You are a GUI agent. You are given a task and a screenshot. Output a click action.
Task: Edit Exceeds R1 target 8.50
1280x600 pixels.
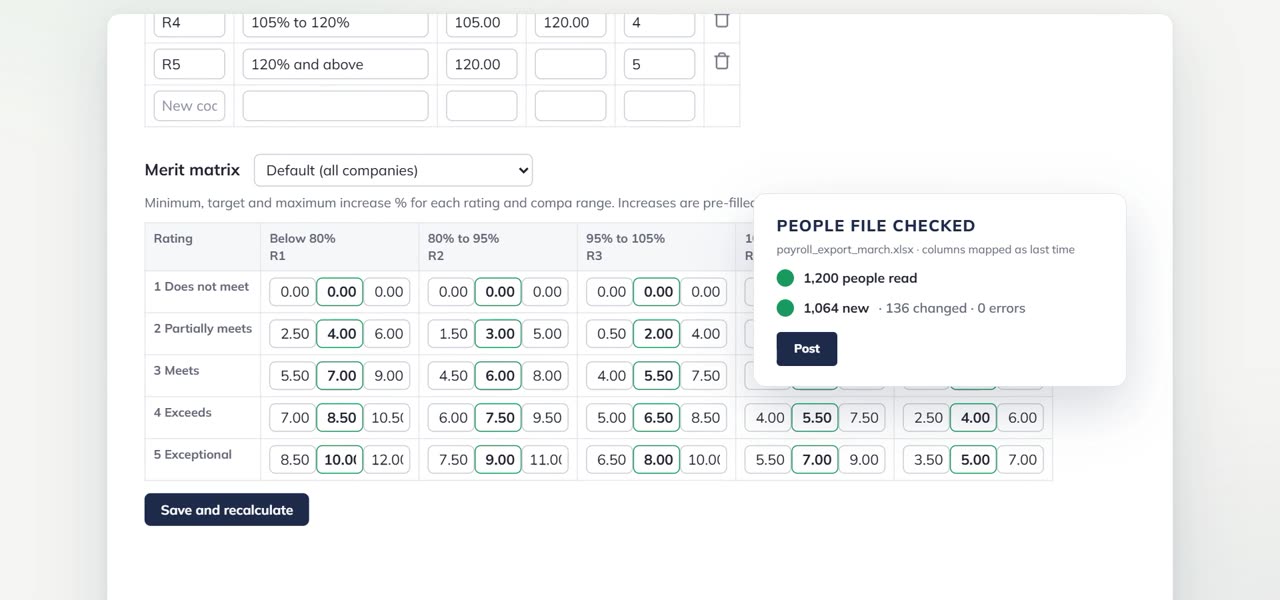pyautogui.click(x=340, y=418)
